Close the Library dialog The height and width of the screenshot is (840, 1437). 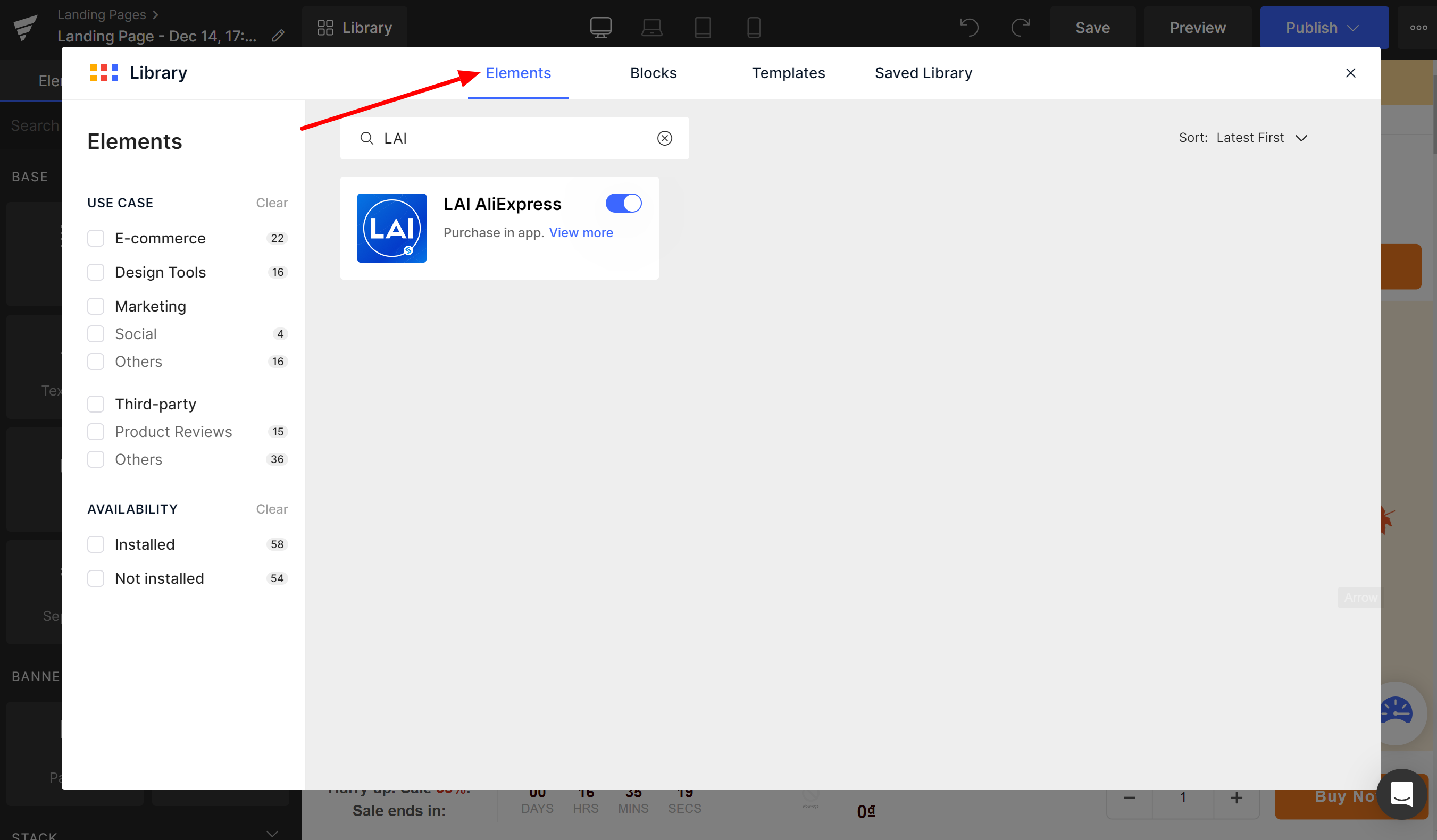(x=1350, y=73)
